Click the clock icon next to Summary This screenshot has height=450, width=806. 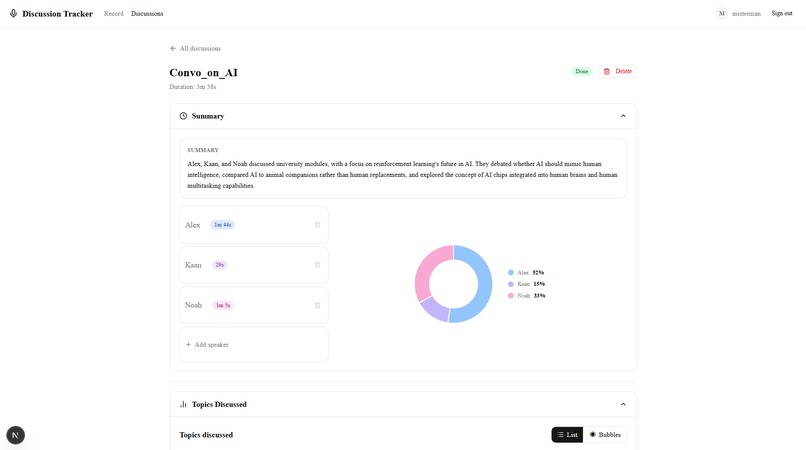pos(183,116)
